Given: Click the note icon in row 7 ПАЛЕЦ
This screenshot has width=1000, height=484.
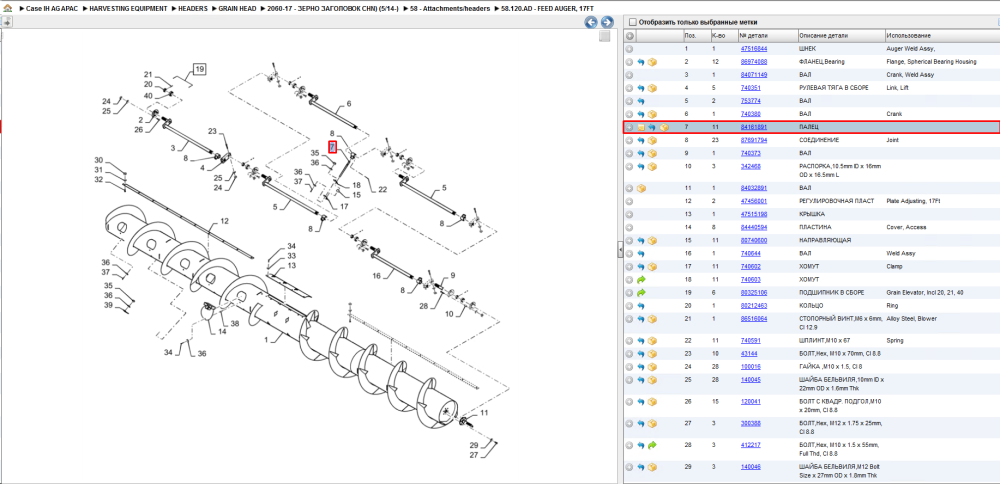Looking at the screenshot, I should pos(641,128).
